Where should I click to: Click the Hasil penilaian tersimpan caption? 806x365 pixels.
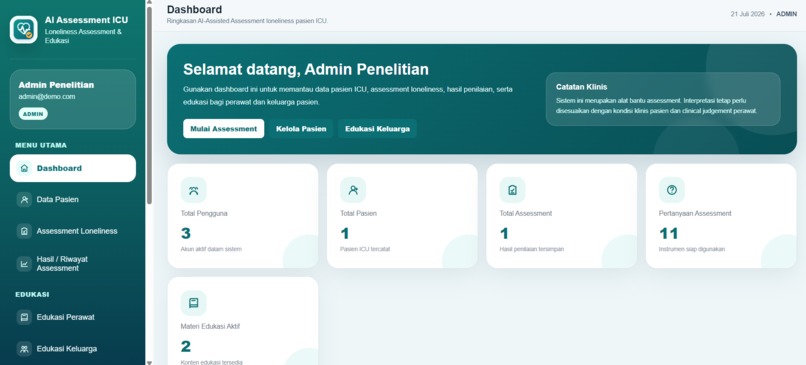click(x=532, y=249)
